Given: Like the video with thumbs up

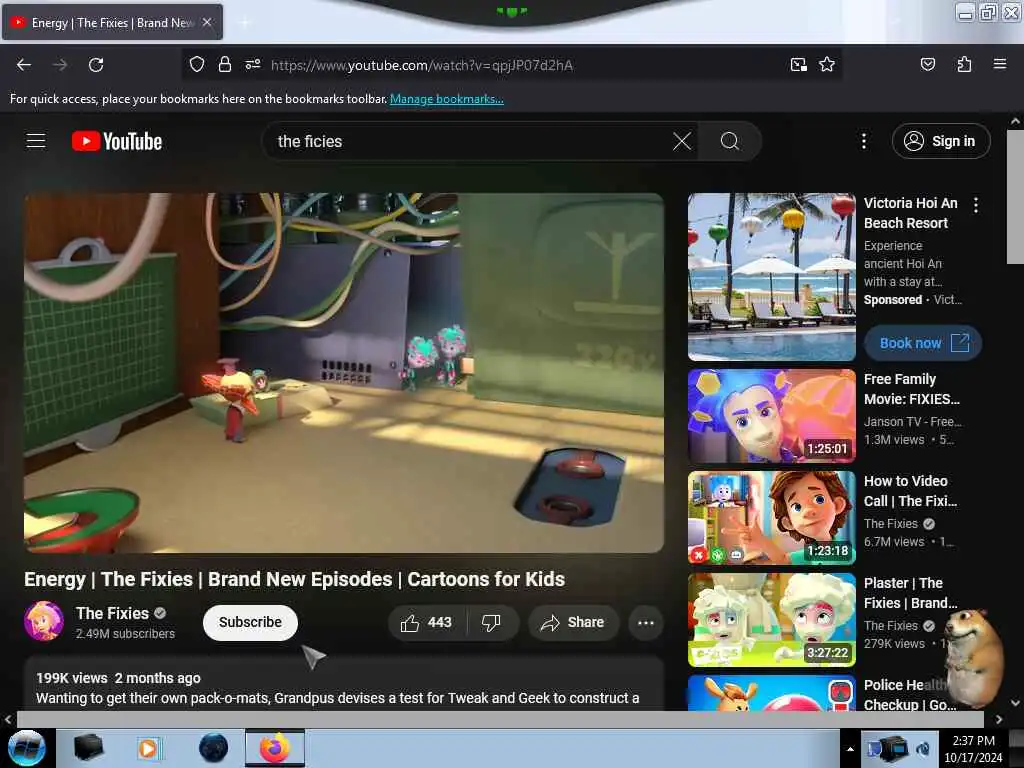Looking at the screenshot, I should tap(428, 622).
